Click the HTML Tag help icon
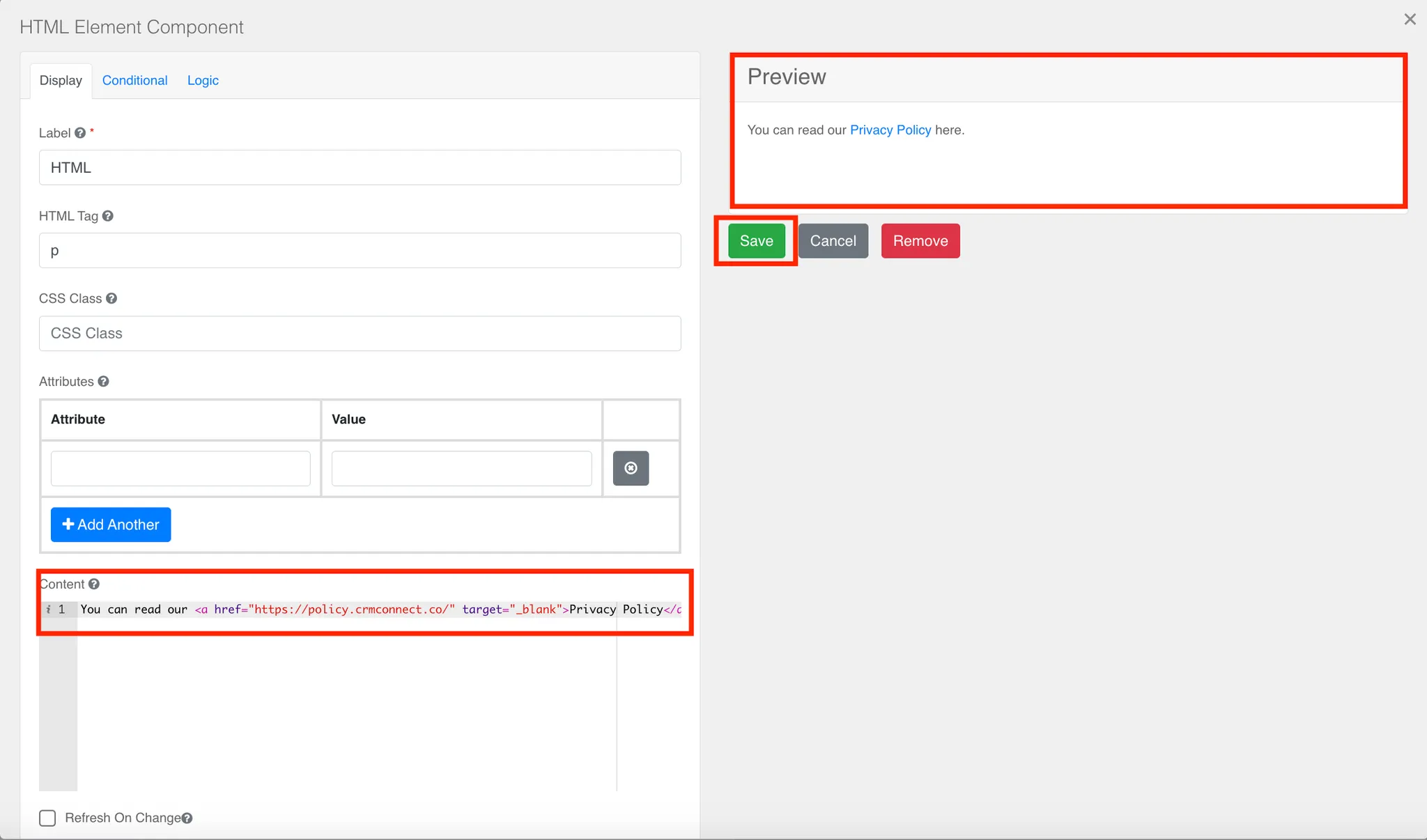This screenshot has height=840, width=1427. pos(107,216)
